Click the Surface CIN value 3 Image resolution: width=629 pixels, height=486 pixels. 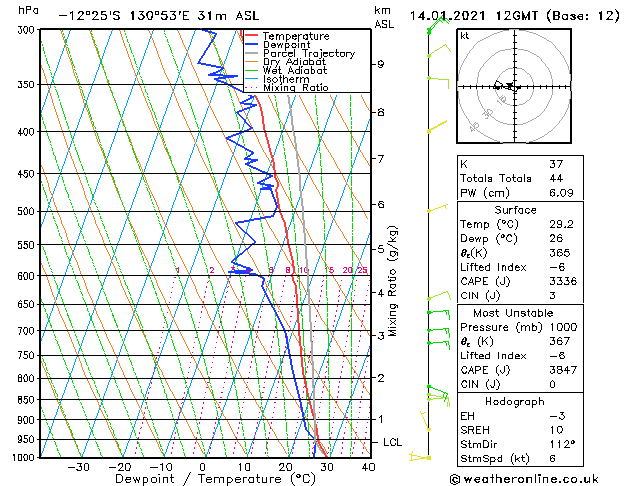click(x=552, y=296)
